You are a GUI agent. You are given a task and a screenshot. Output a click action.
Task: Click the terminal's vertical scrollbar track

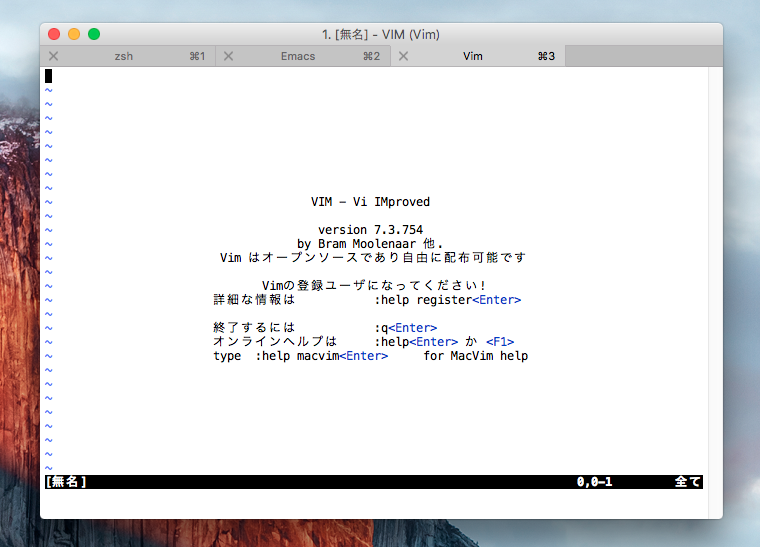(x=715, y=293)
